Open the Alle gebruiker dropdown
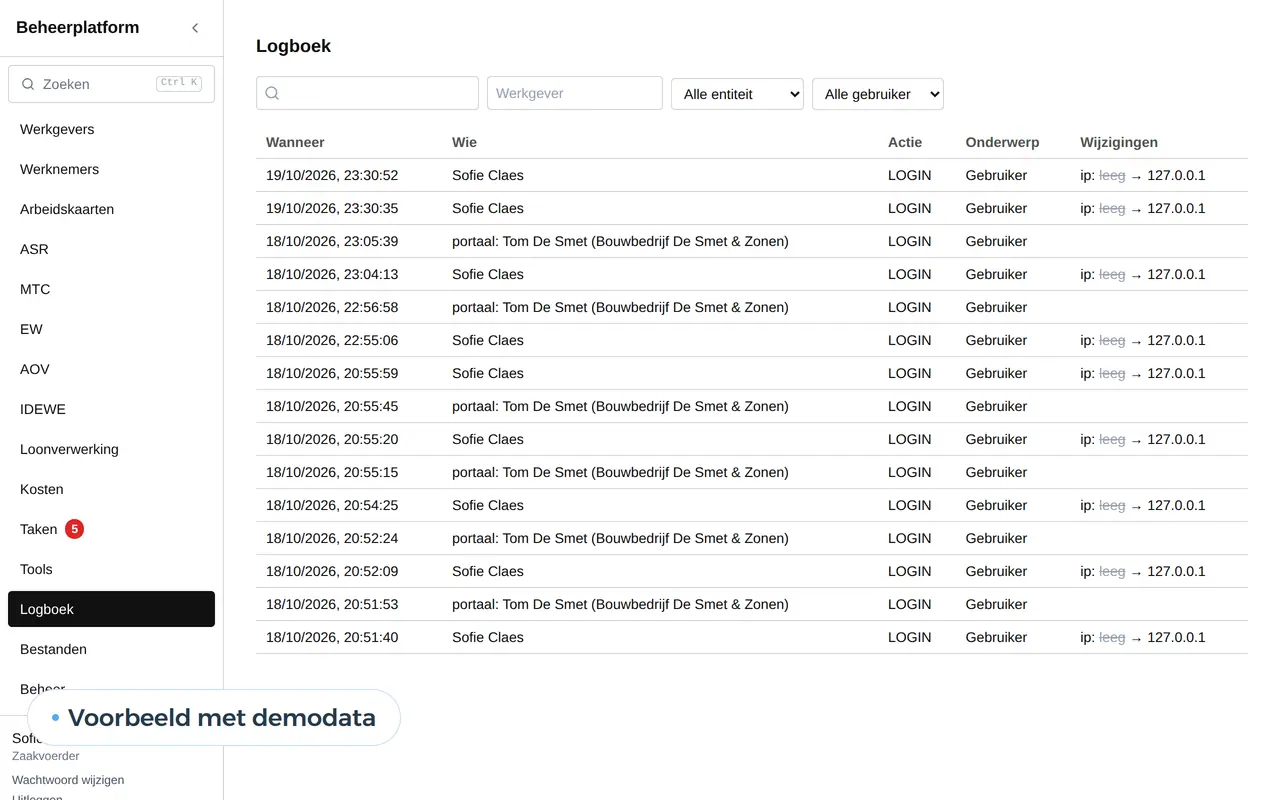 click(878, 93)
